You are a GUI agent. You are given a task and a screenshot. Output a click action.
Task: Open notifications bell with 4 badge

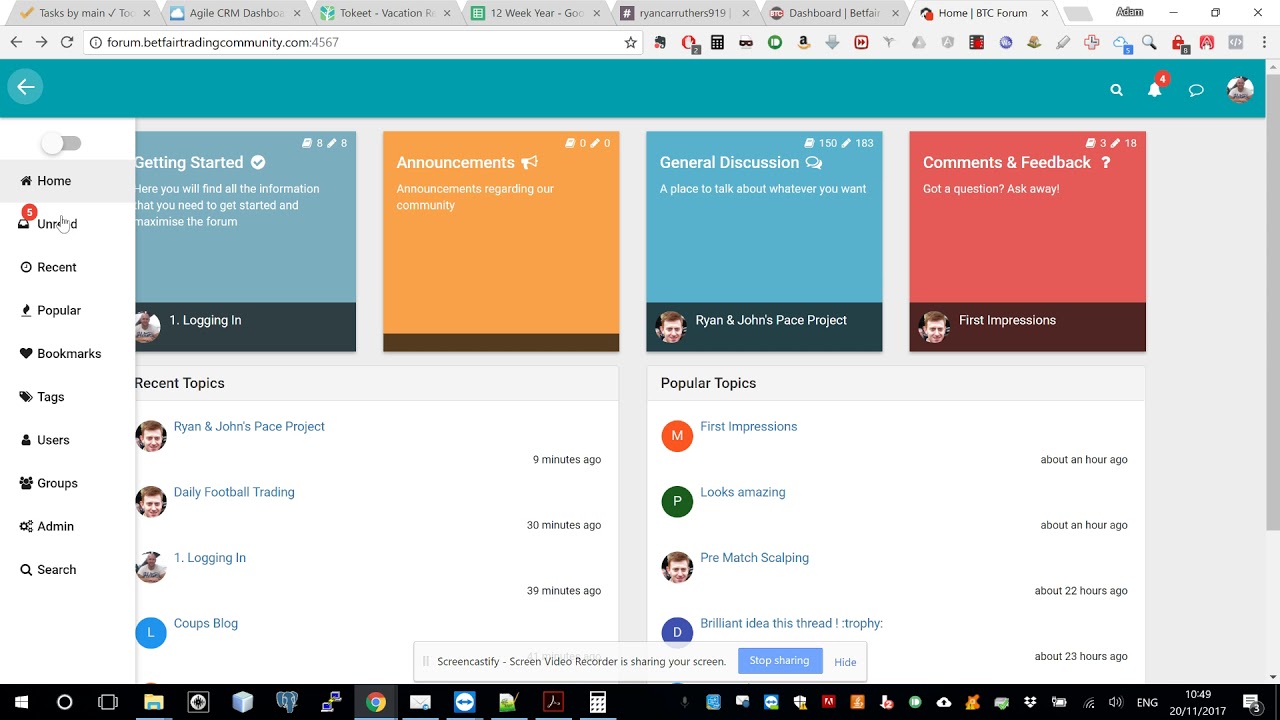[1154, 89]
